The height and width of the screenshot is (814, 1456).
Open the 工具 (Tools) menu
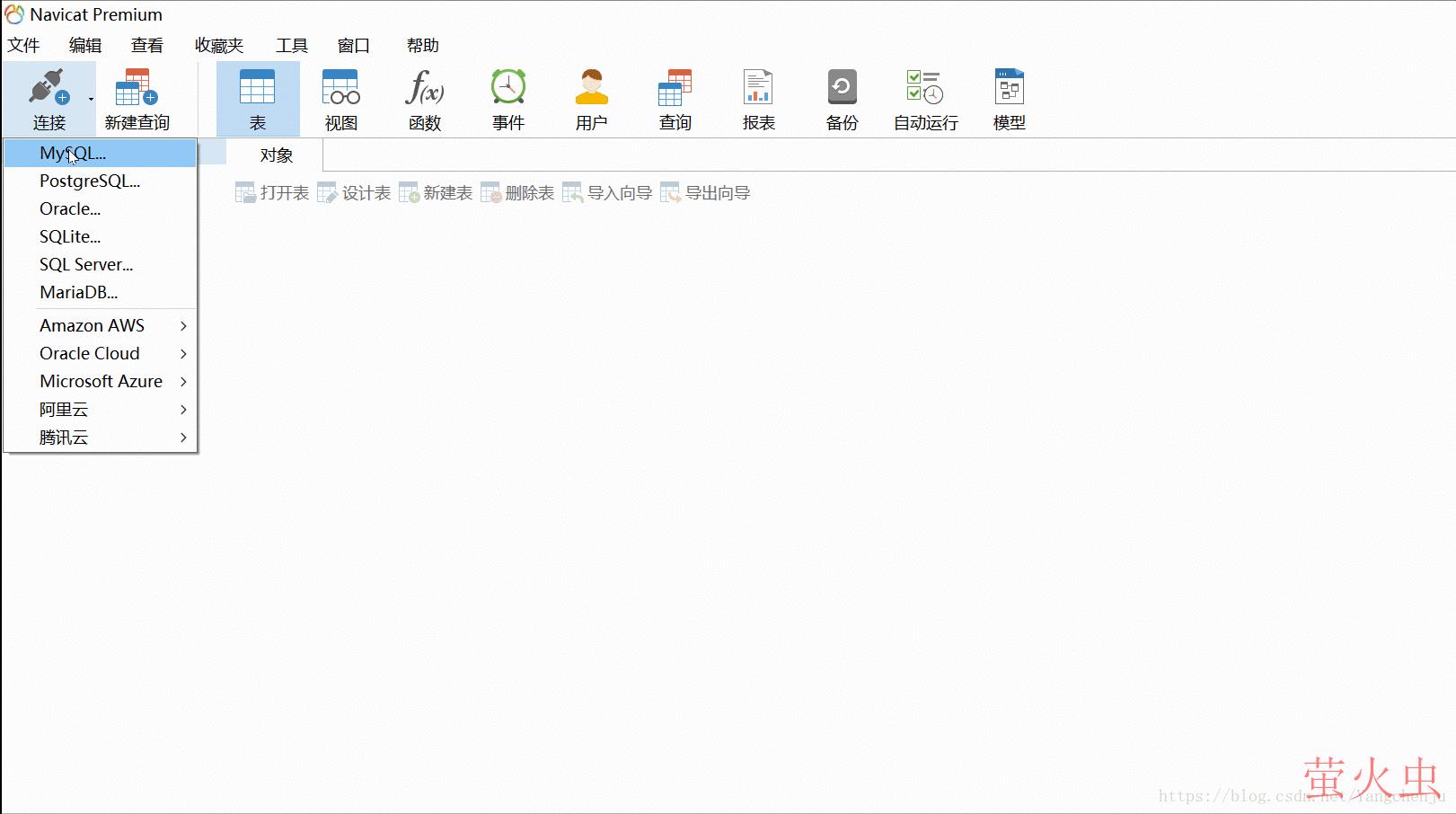[x=290, y=45]
